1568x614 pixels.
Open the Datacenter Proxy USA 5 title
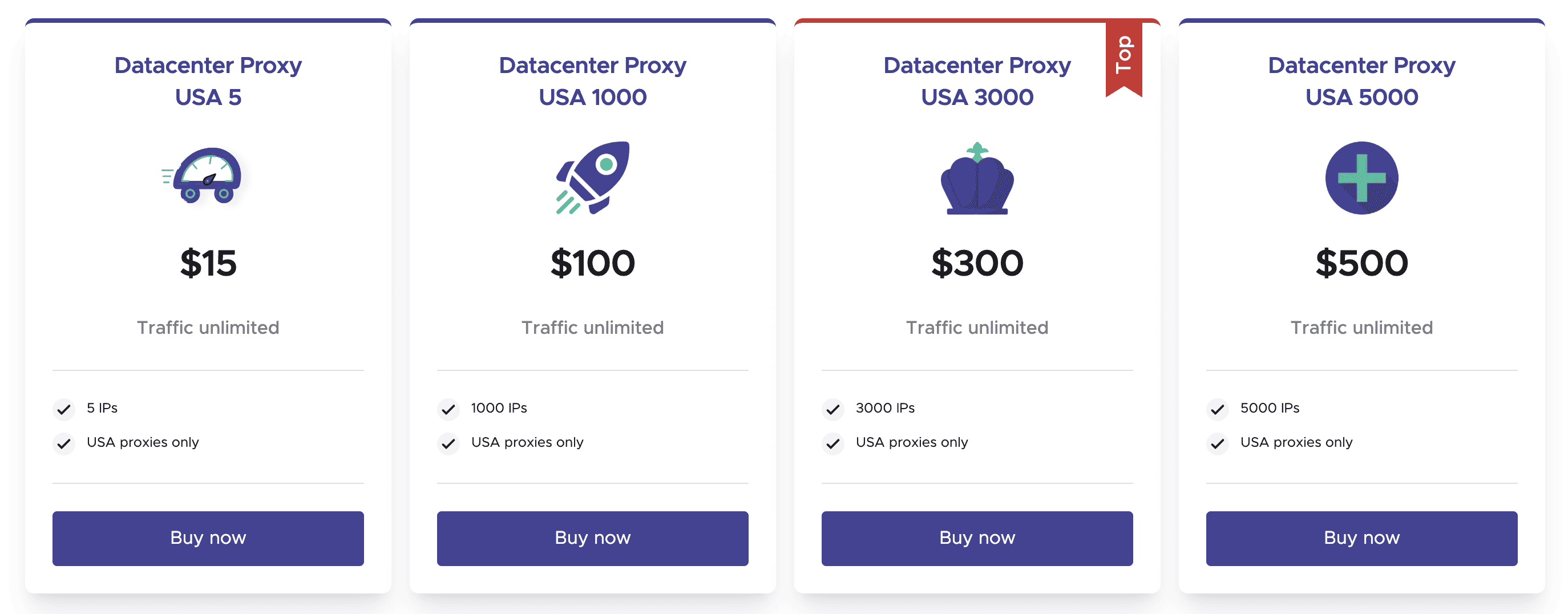(208, 81)
